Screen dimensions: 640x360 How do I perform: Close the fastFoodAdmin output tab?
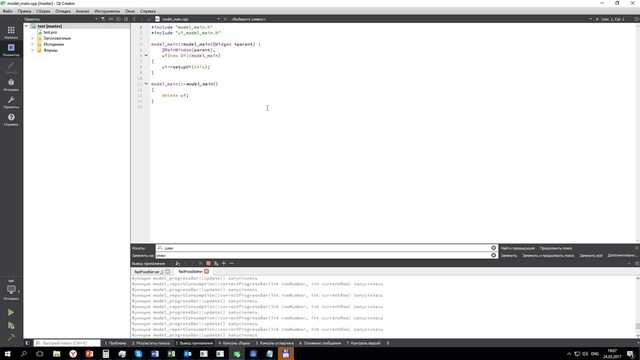(207, 271)
